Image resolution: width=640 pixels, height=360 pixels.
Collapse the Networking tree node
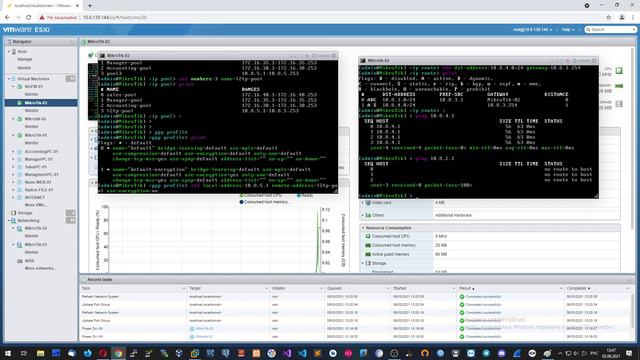[x=9, y=220]
